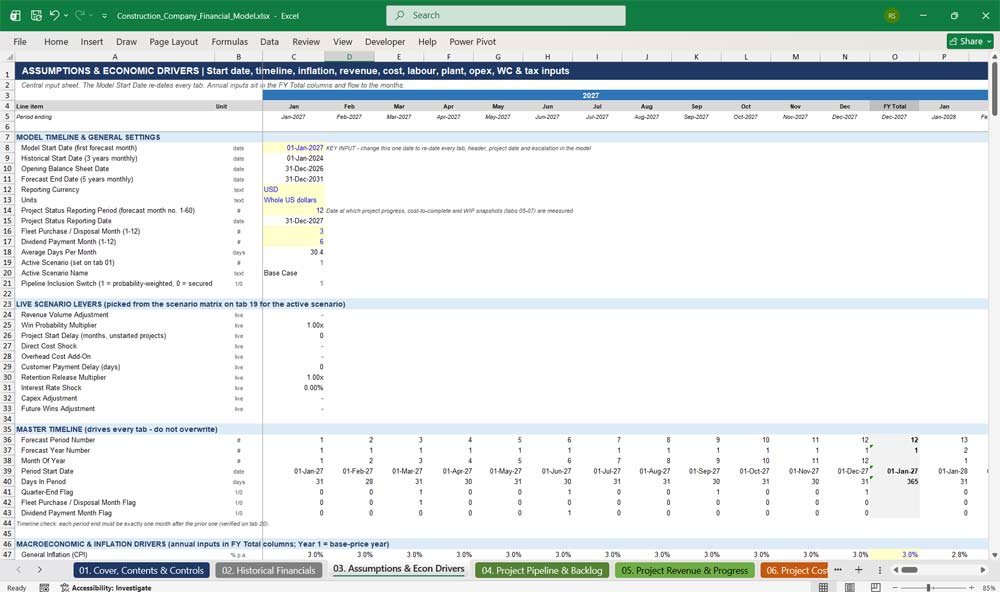Open the File menu
1000x592 pixels.
click(x=20, y=41)
